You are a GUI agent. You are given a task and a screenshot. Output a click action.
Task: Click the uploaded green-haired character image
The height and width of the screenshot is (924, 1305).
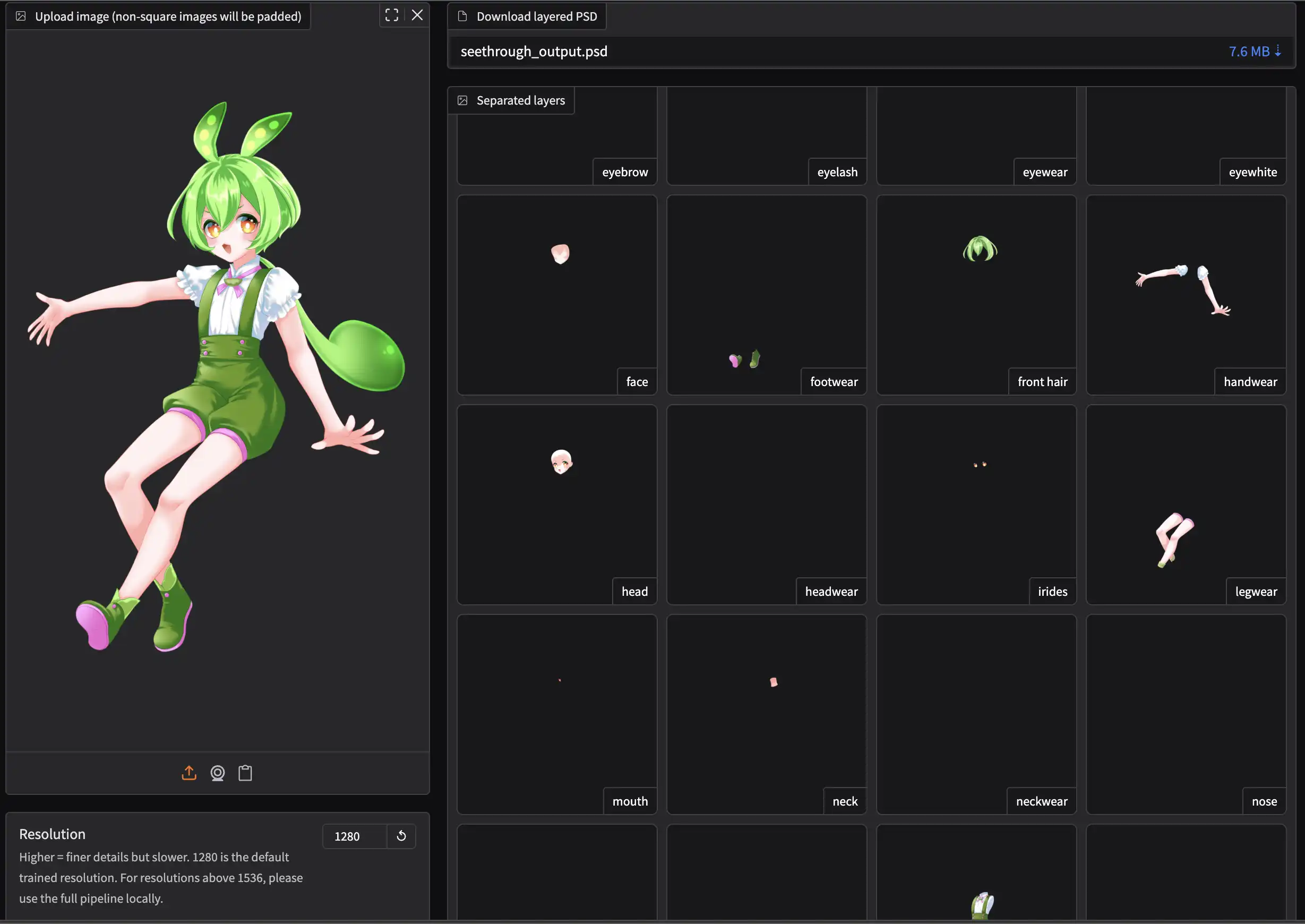[x=216, y=375]
